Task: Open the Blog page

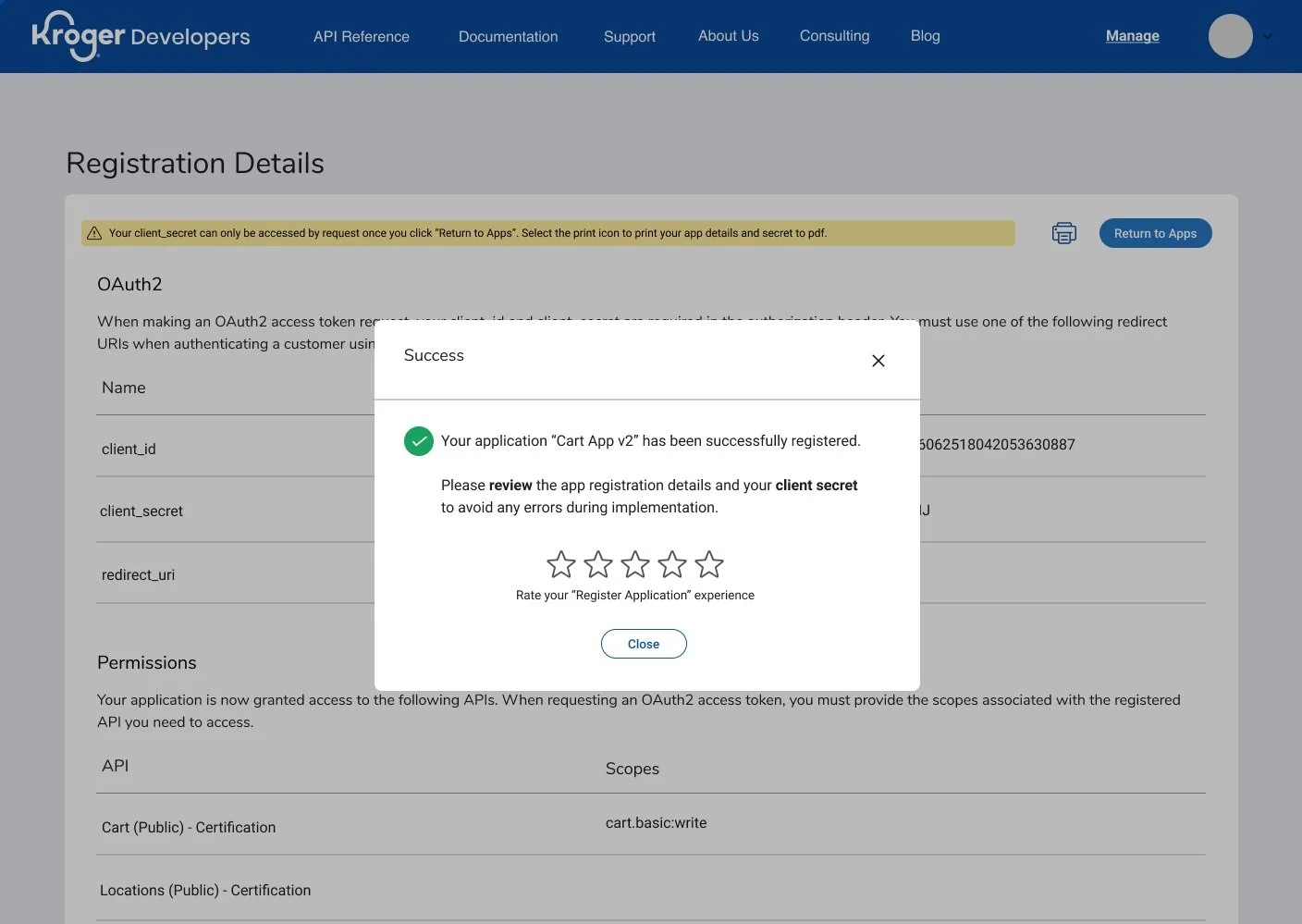Action: [x=926, y=35]
